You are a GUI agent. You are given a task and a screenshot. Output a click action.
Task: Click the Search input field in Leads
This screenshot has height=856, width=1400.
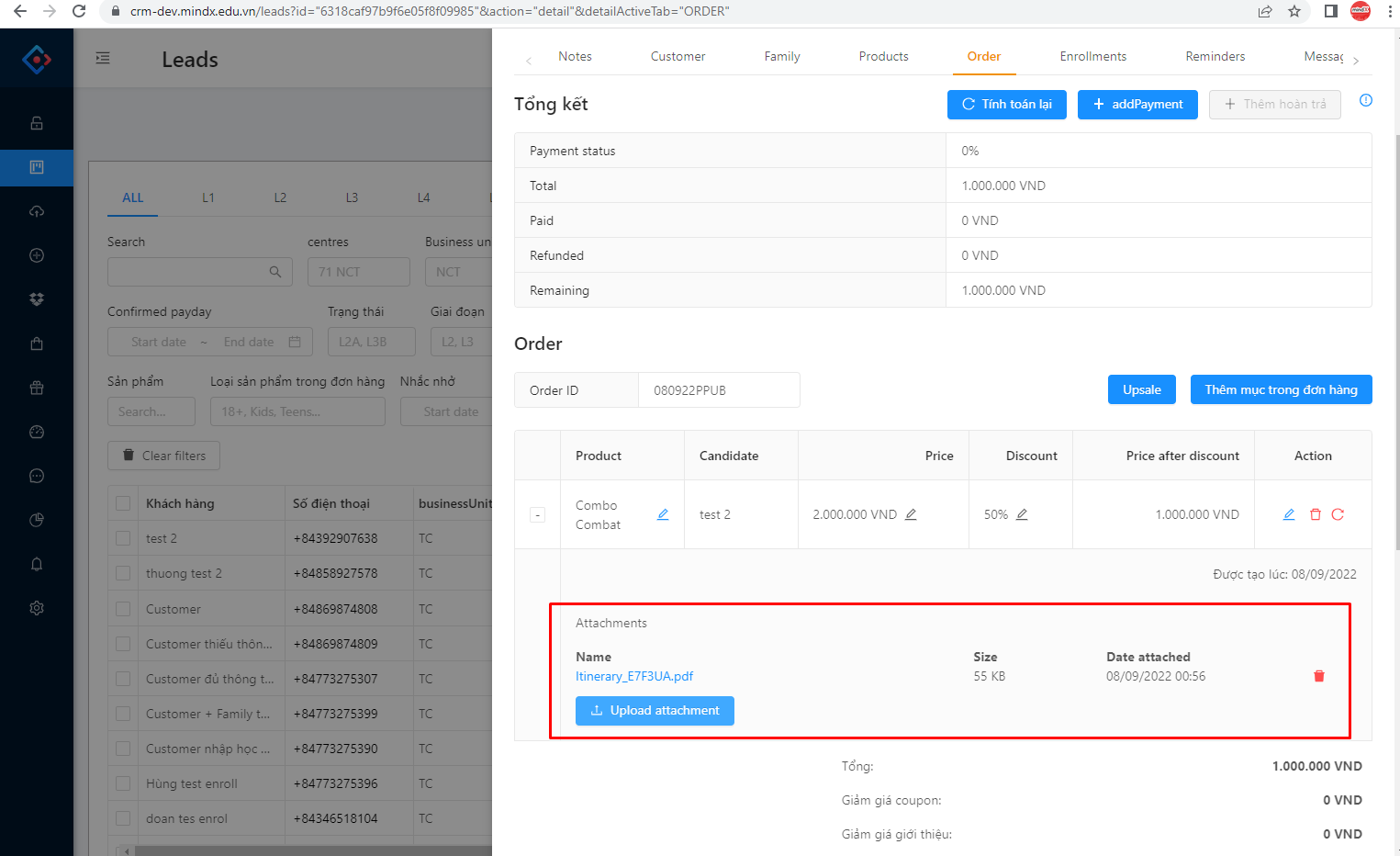coord(188,272)
